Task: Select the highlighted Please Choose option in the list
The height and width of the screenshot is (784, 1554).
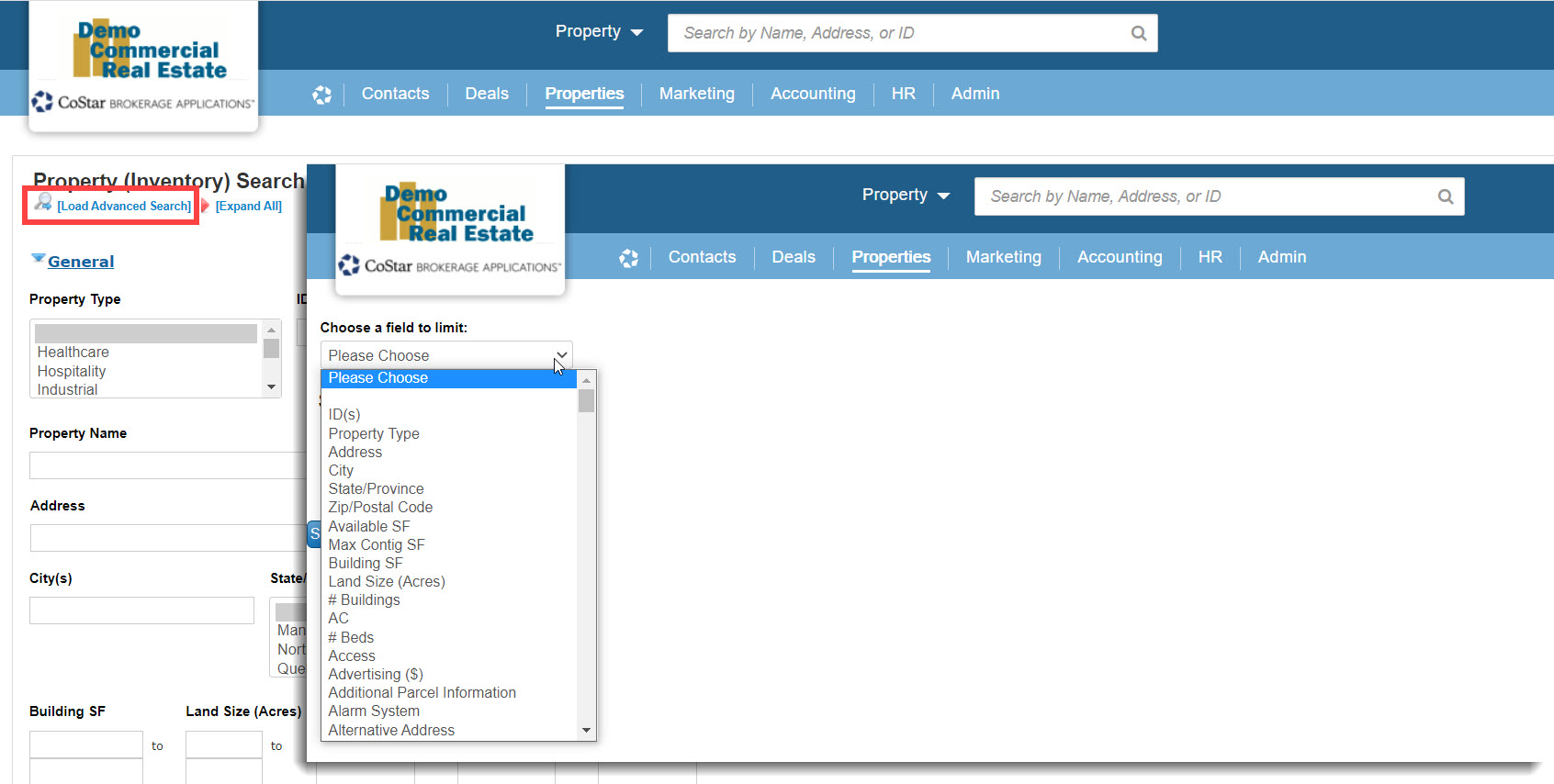Action: [449, 378]
